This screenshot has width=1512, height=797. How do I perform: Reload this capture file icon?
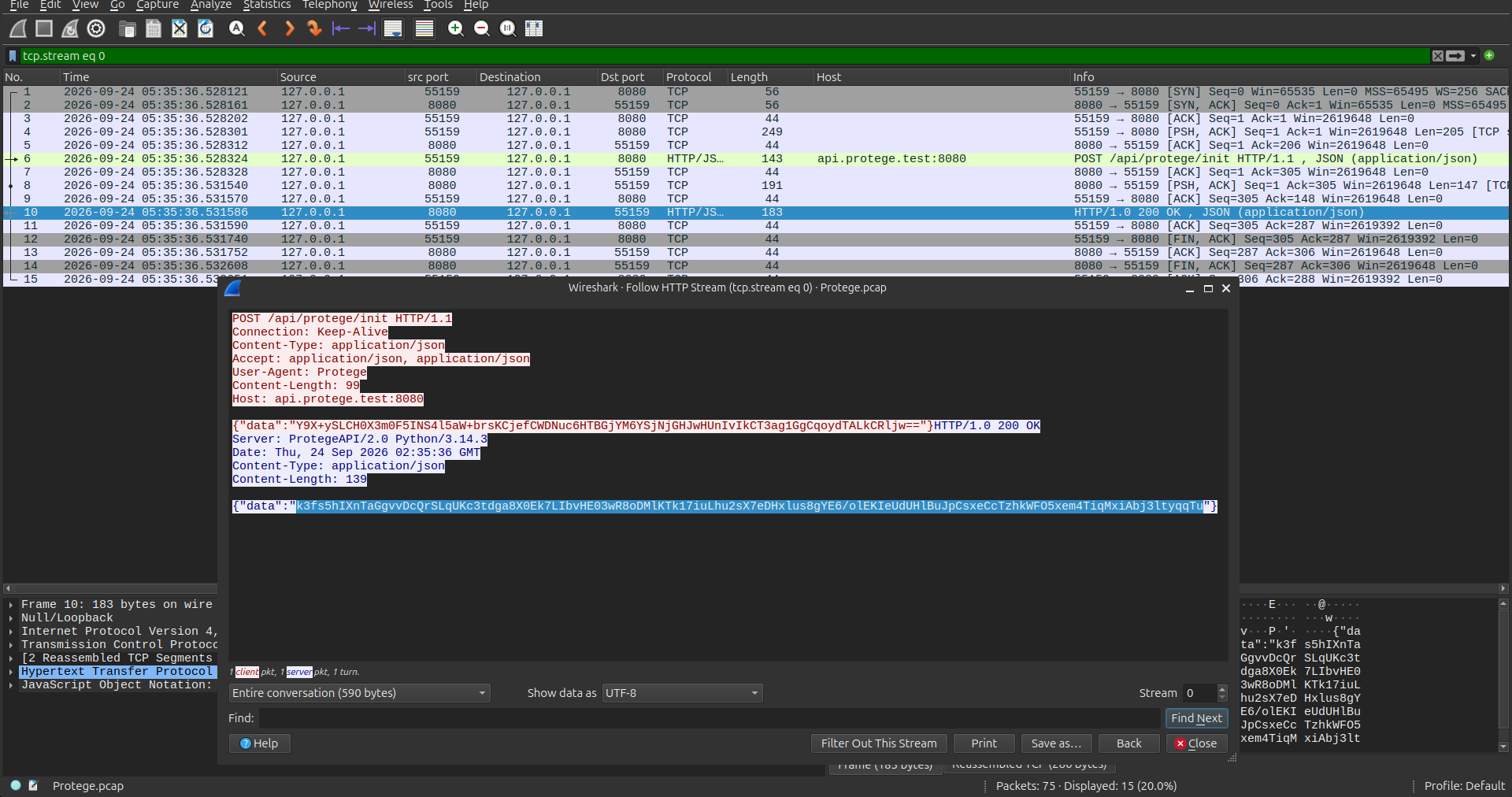click(x=206, y=29)
